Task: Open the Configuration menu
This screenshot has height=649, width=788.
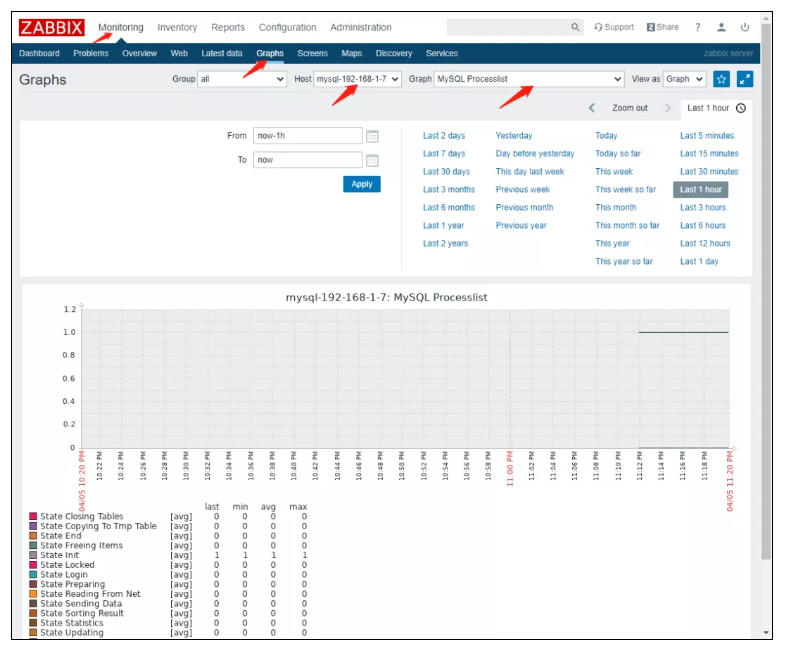Action: point(287,27)
